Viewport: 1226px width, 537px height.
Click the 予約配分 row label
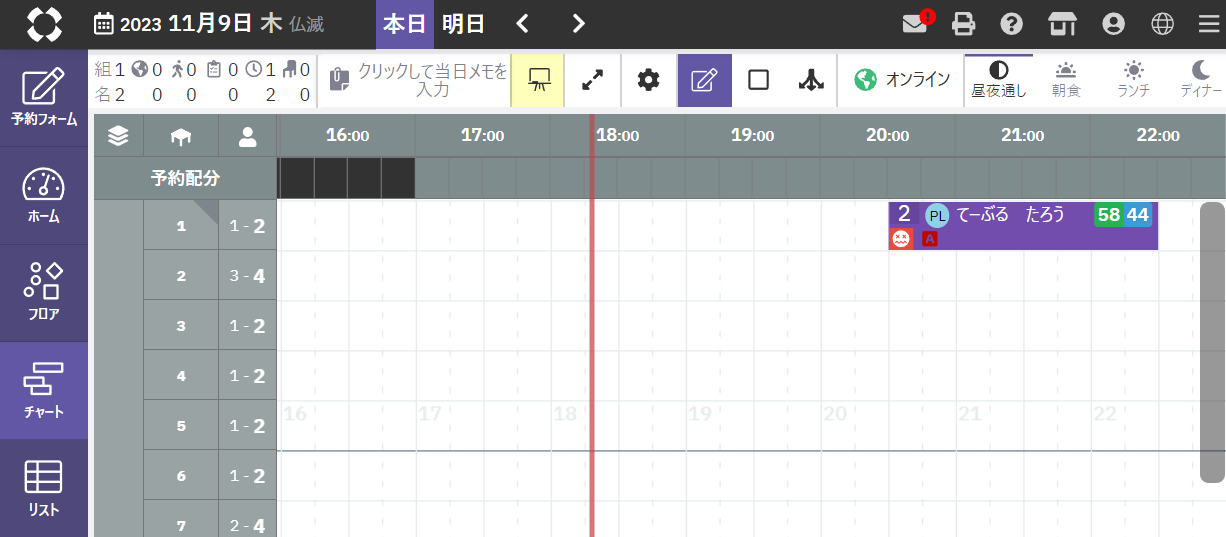185,179
